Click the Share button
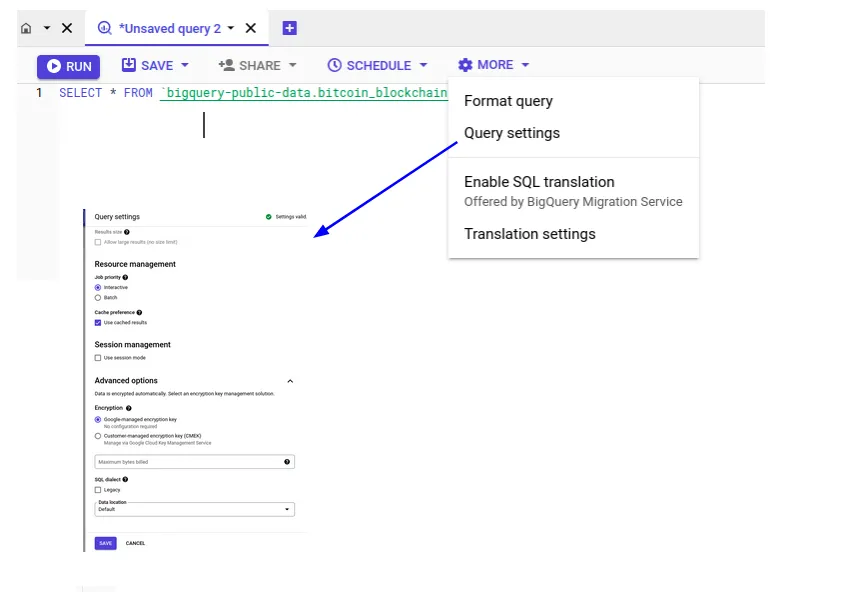864x592 pixels. [x=250, y=66]
